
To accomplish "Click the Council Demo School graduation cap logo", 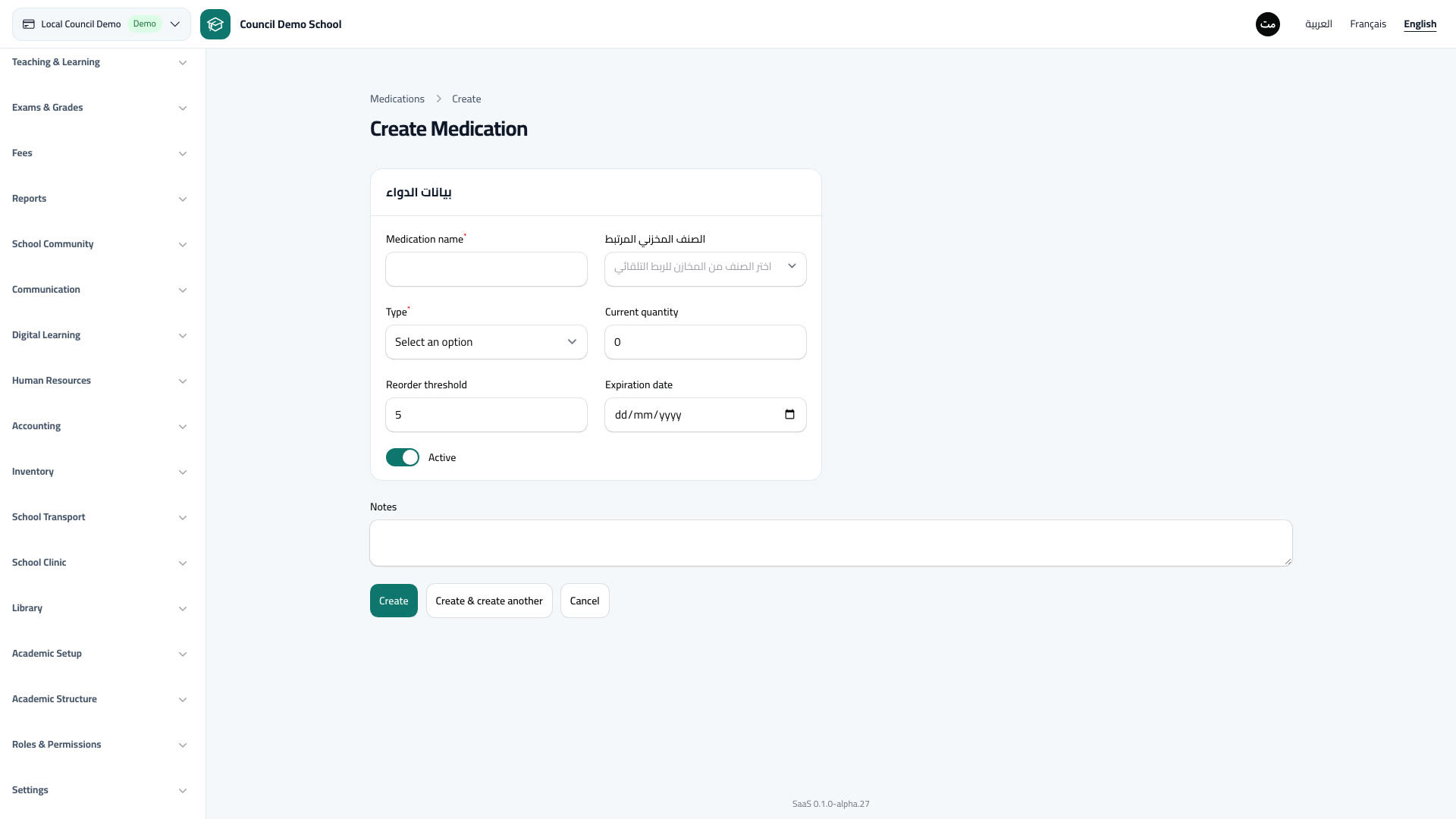I will [215, 24].
